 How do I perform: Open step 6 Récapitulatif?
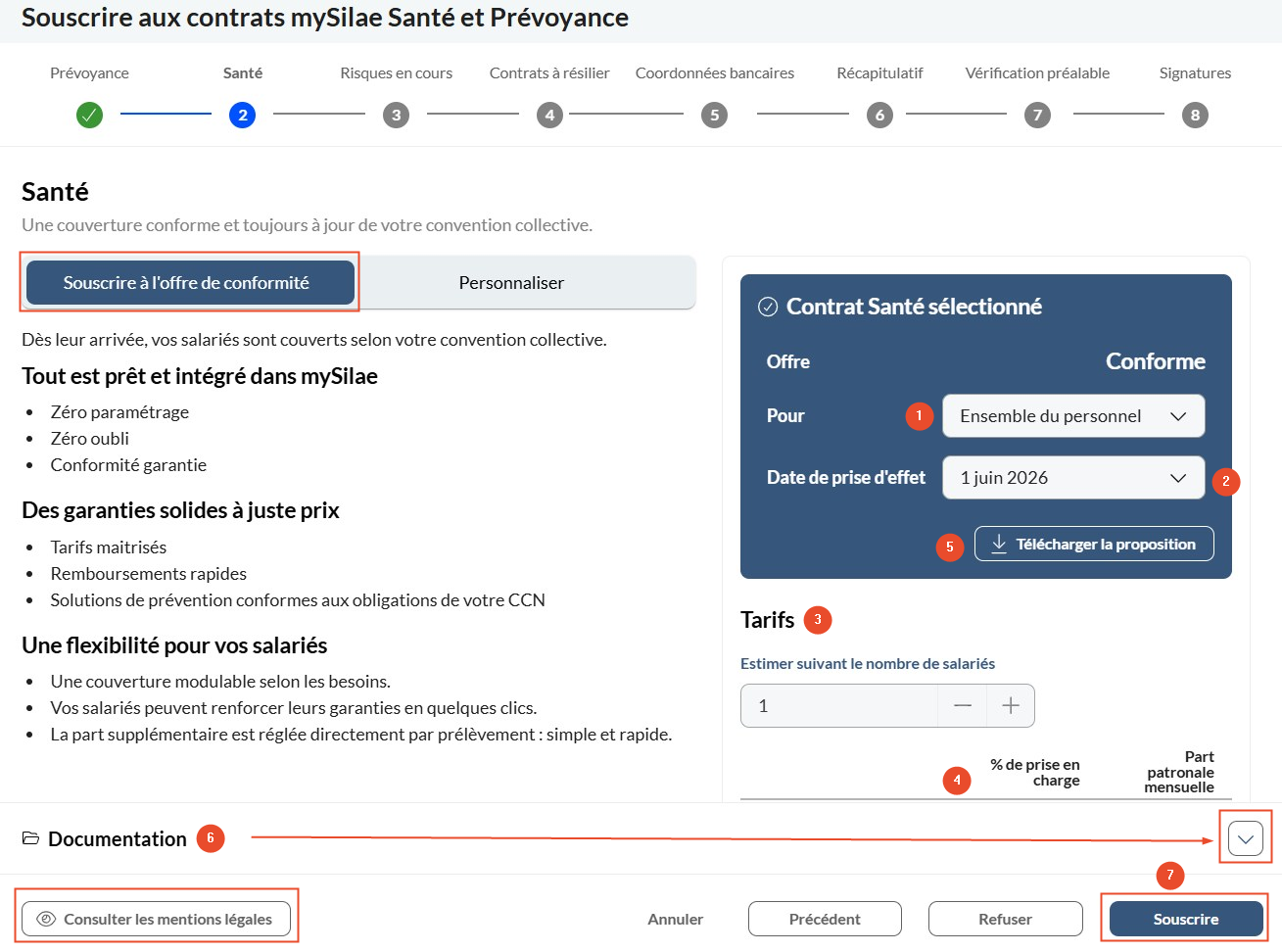tap(879, 116)
